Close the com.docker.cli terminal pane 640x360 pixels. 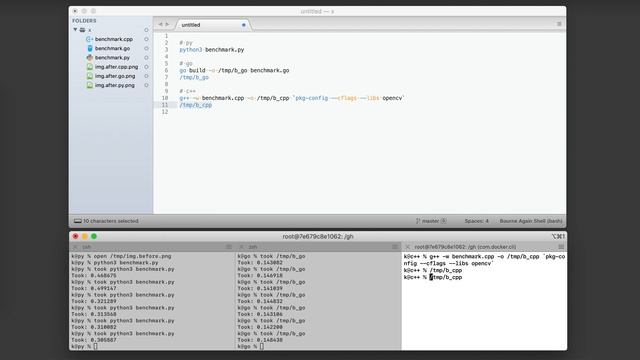pos(407,247)
